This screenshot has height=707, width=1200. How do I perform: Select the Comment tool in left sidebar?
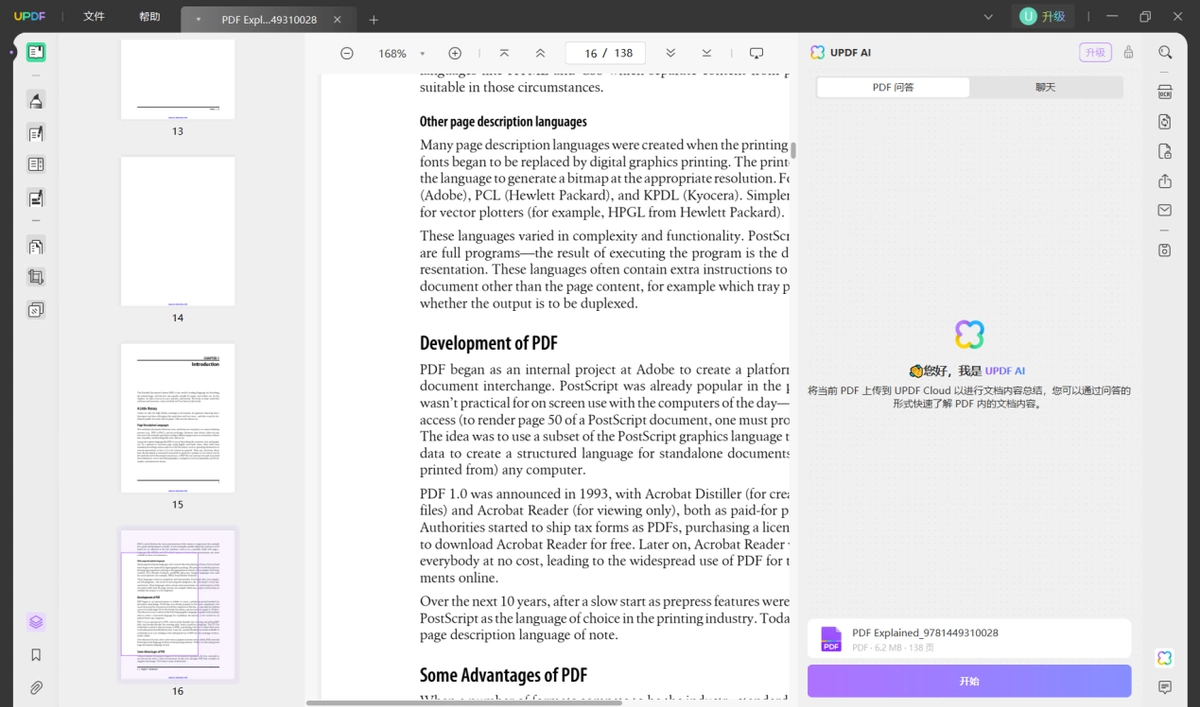(x=36, y=100)
